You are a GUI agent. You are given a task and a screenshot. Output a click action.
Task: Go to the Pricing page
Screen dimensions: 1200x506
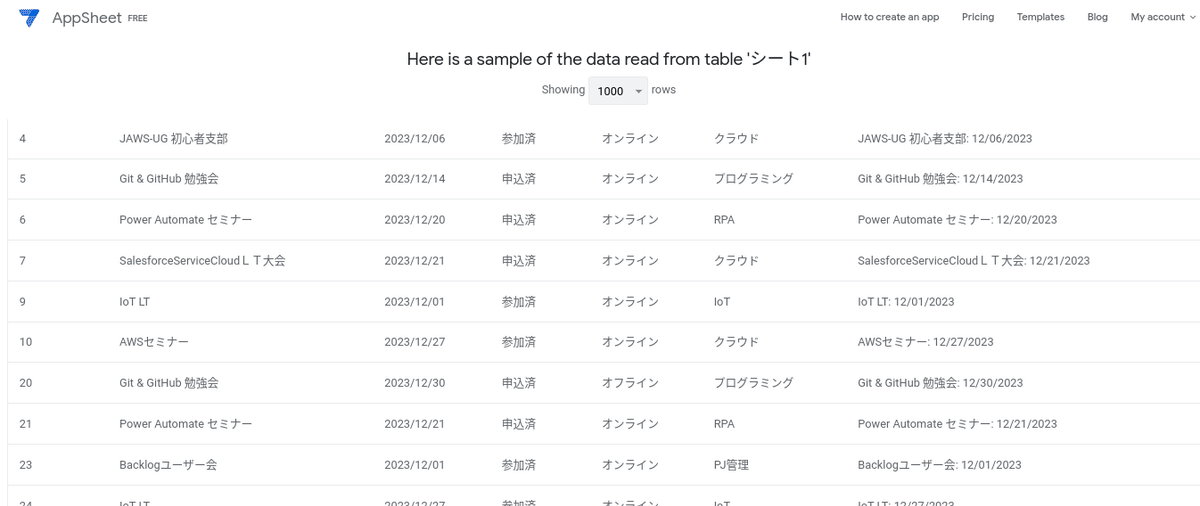pyautogui.click(x=978, y=17)
